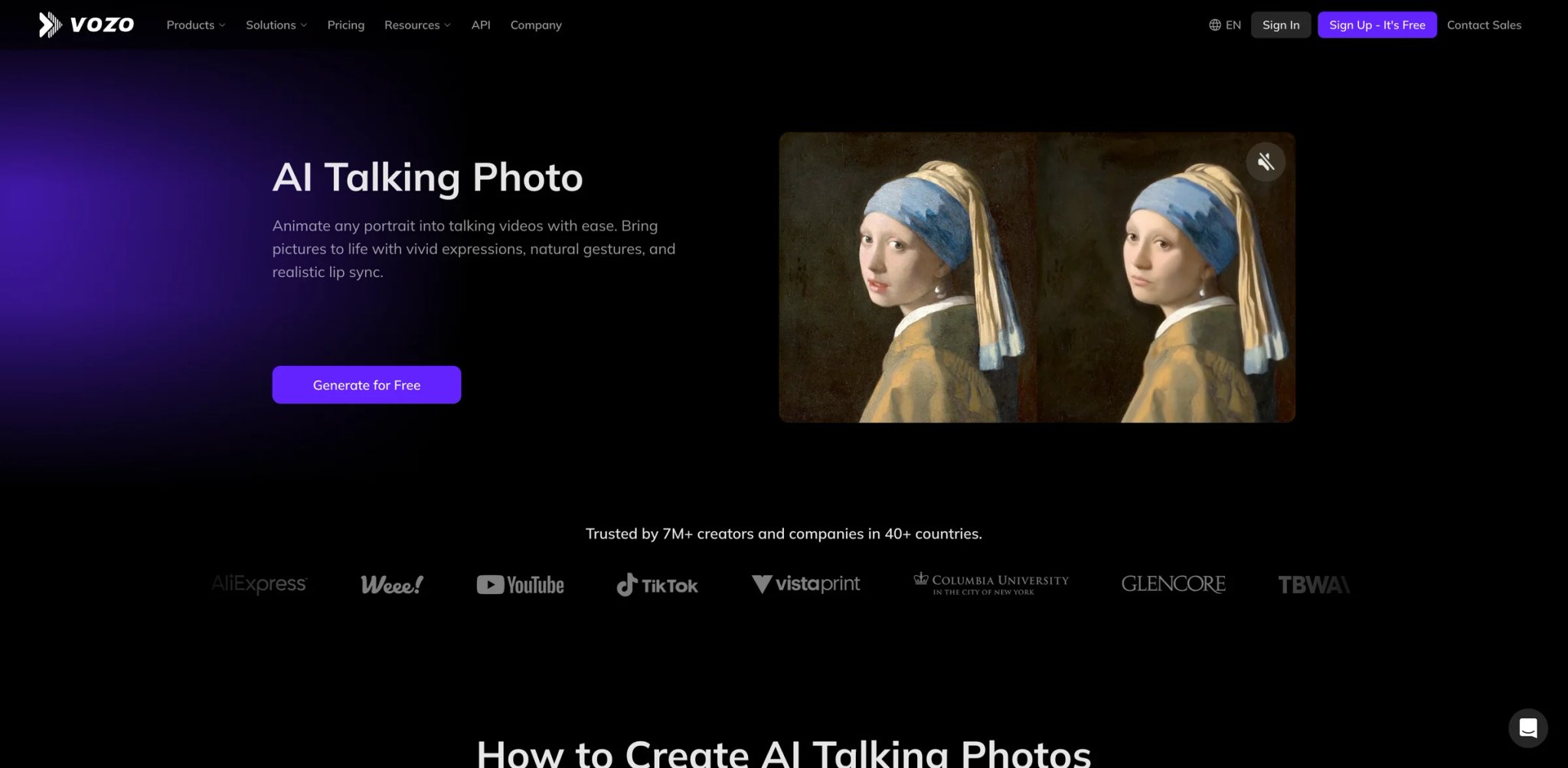Click the vistaprint logo
The width and height of the screenshot is (1568, 768).
(x=806, y=584)
